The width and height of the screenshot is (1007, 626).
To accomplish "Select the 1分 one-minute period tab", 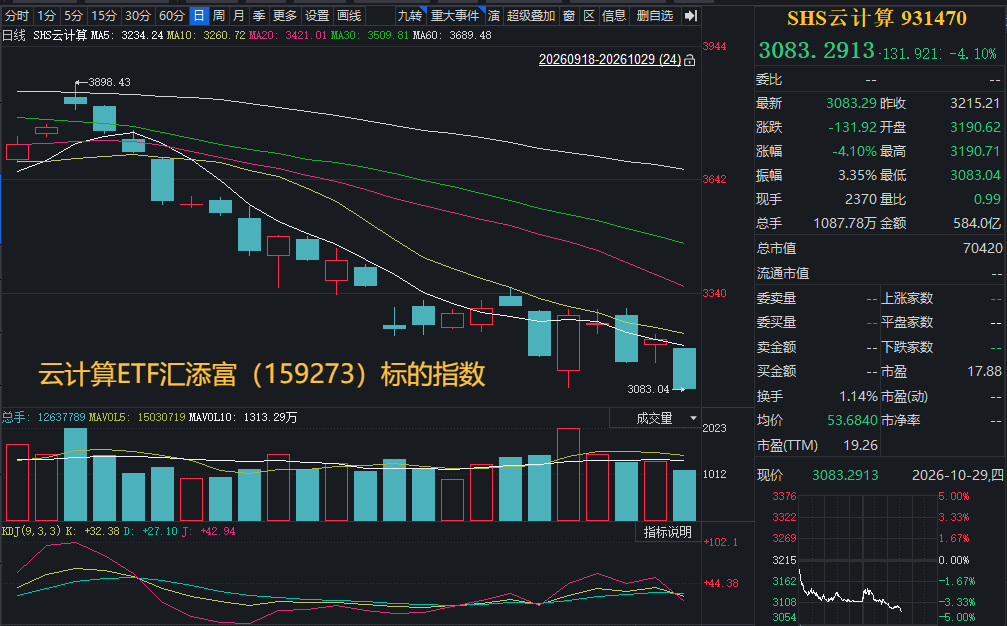I will (x=46, y=15).
